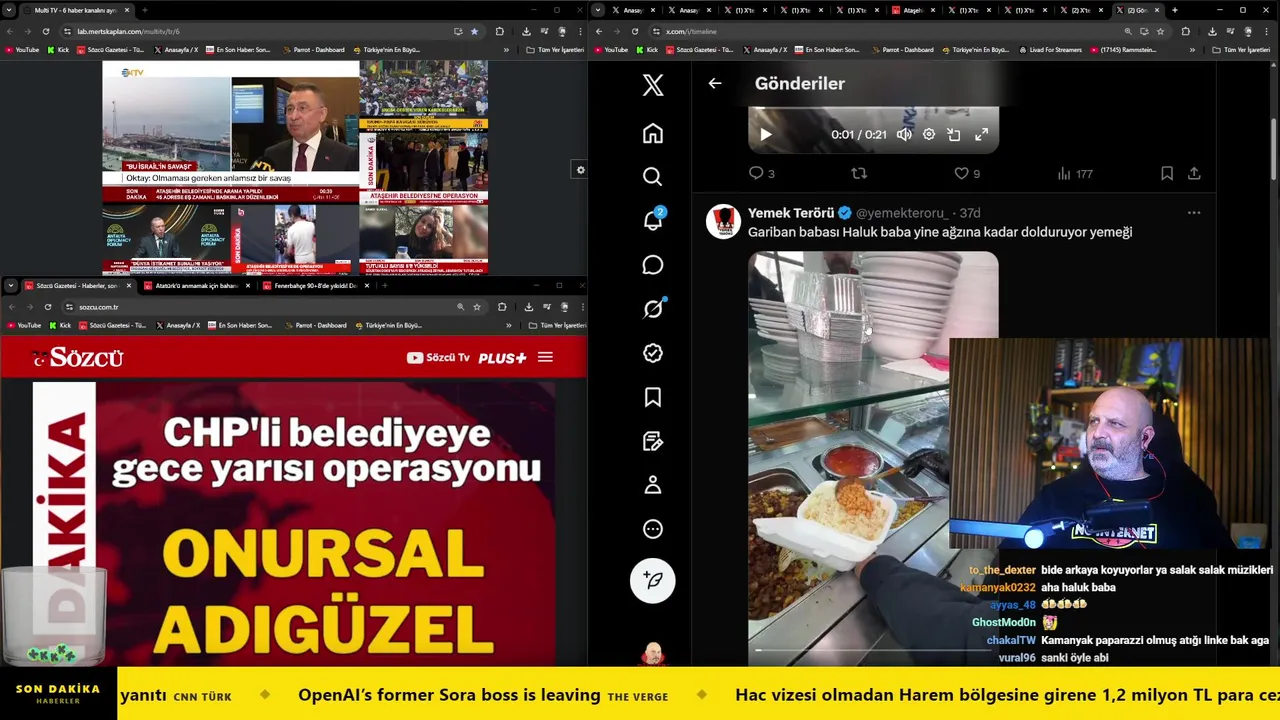Image resolution: width=1280 pixels, height=720 pixels.
Task: Mute the video volume icon
Action: point(904,134)
